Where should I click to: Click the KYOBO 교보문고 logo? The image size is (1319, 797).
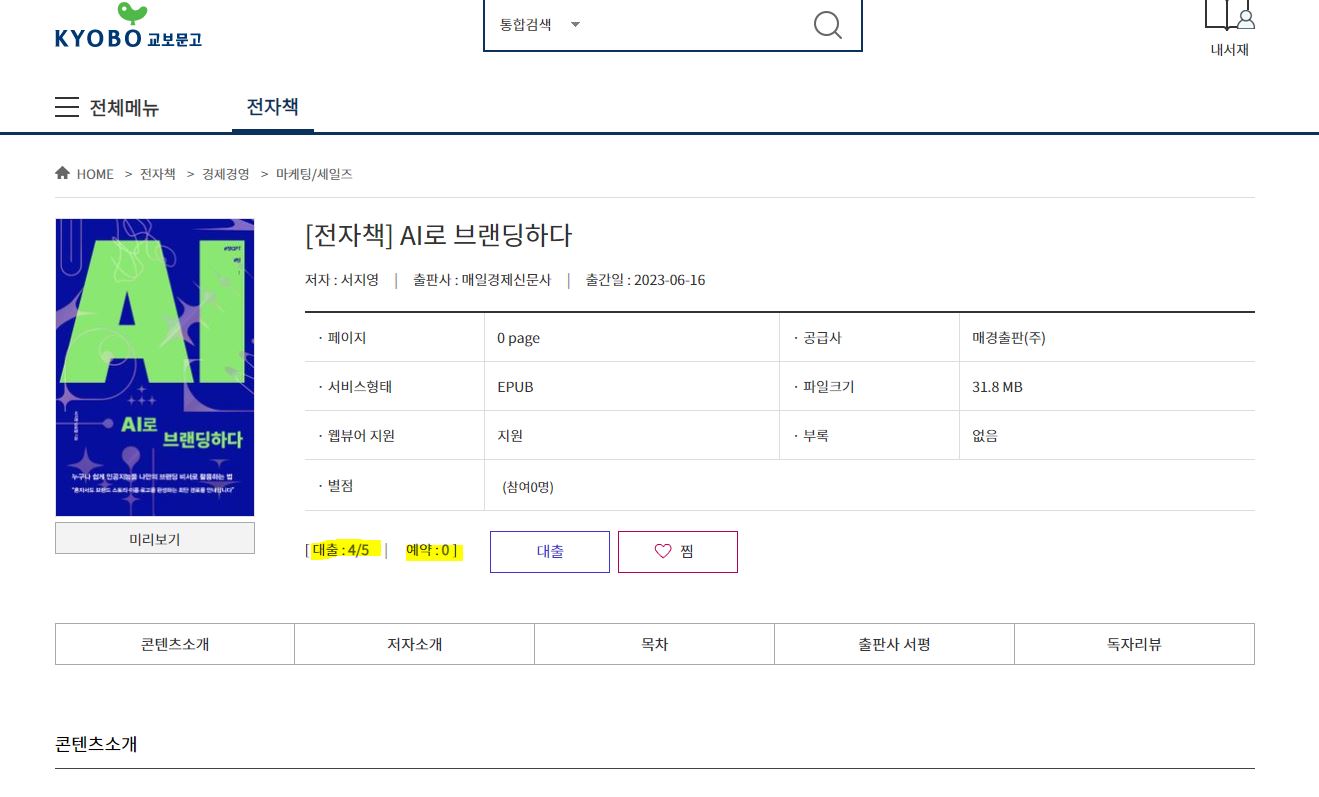[x=127, y=27]
